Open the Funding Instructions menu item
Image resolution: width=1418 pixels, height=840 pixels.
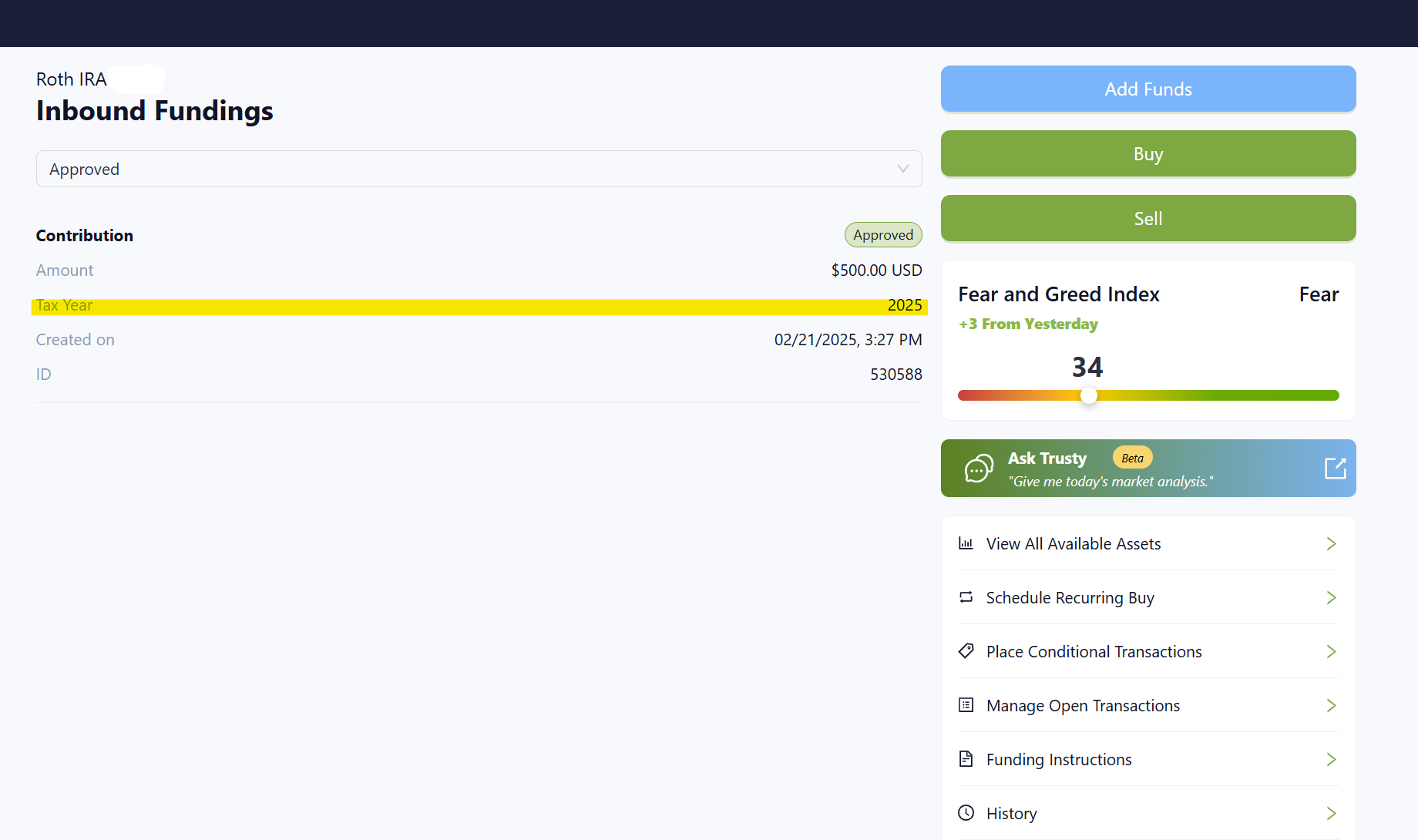pos(1059,759)
